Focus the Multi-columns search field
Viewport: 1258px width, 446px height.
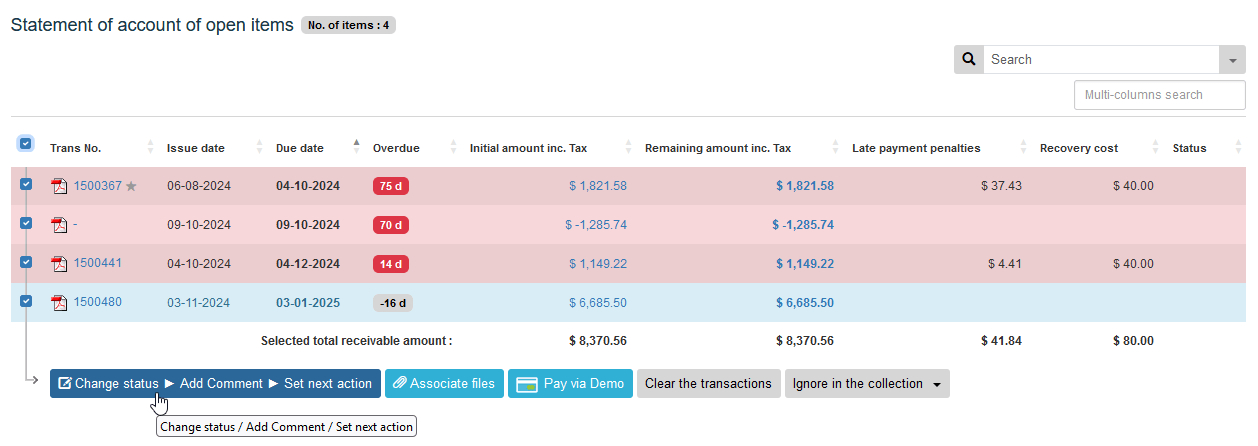pyautogui.click(x=1159, y=95)
